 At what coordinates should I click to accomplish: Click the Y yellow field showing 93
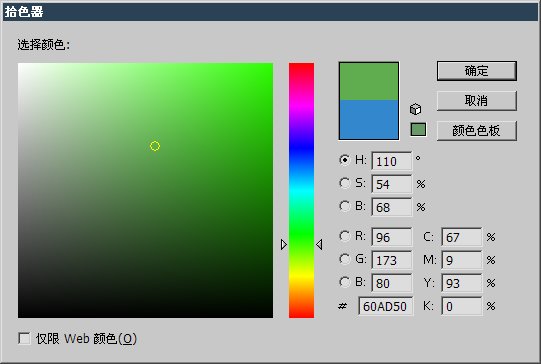462,283
